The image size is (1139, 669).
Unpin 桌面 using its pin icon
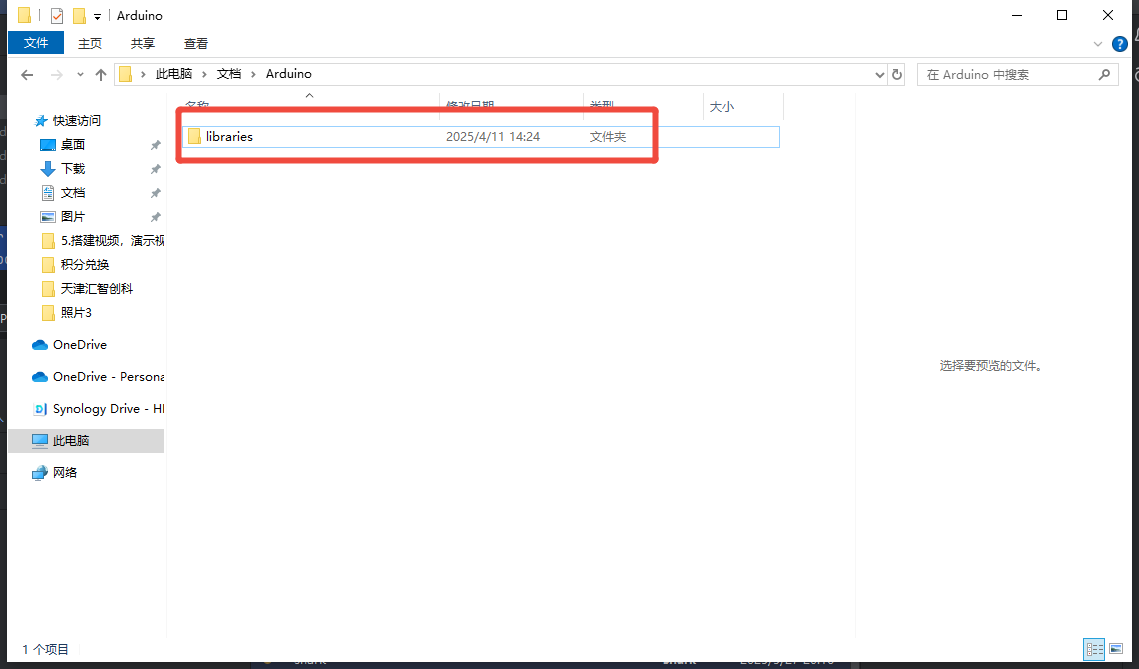[155, 145]
